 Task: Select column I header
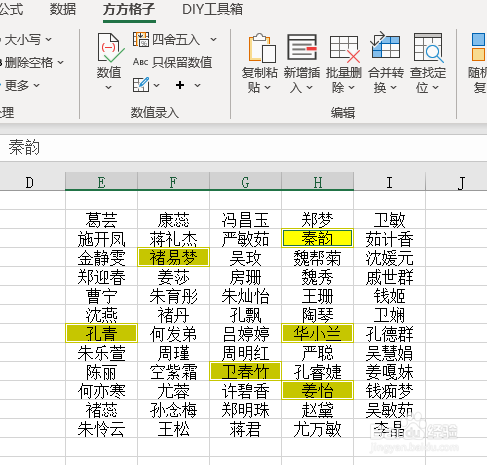(x=389, y=182)
